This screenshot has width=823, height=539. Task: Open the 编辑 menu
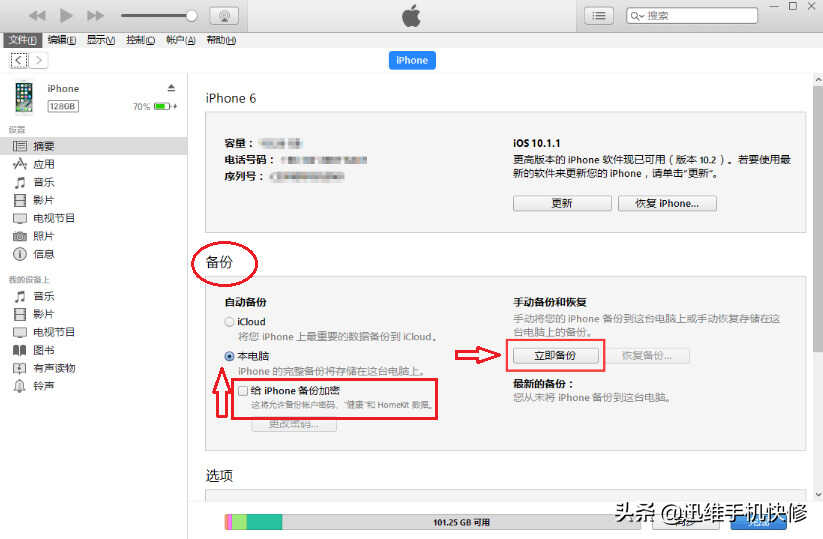[x=61, y=40]
